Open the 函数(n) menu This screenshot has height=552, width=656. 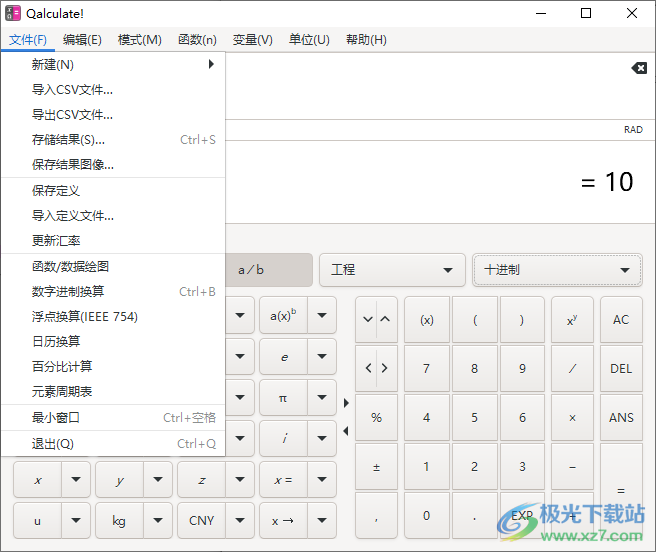tap(197, 40)
